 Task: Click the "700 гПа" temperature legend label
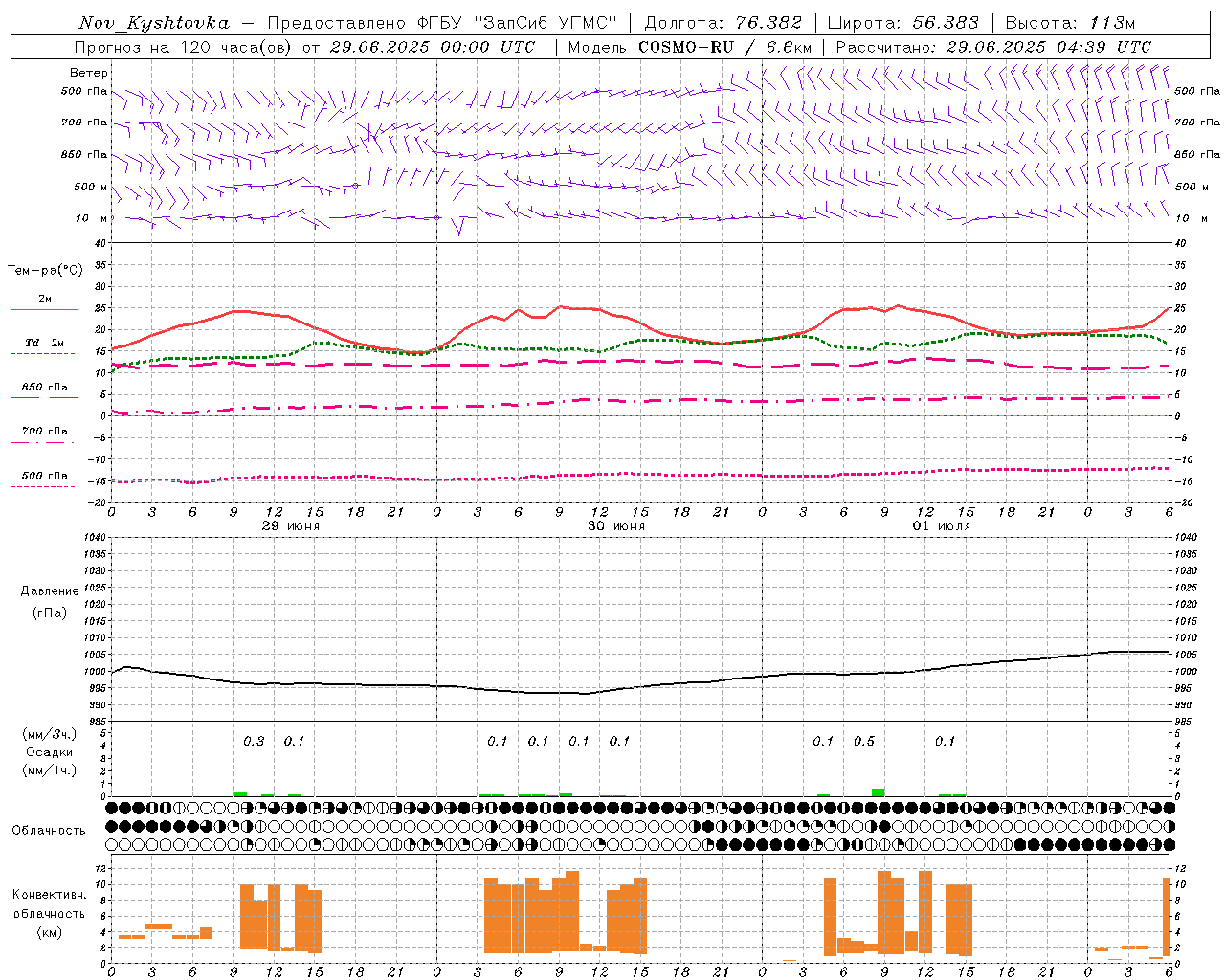click(x=45, y=432)
